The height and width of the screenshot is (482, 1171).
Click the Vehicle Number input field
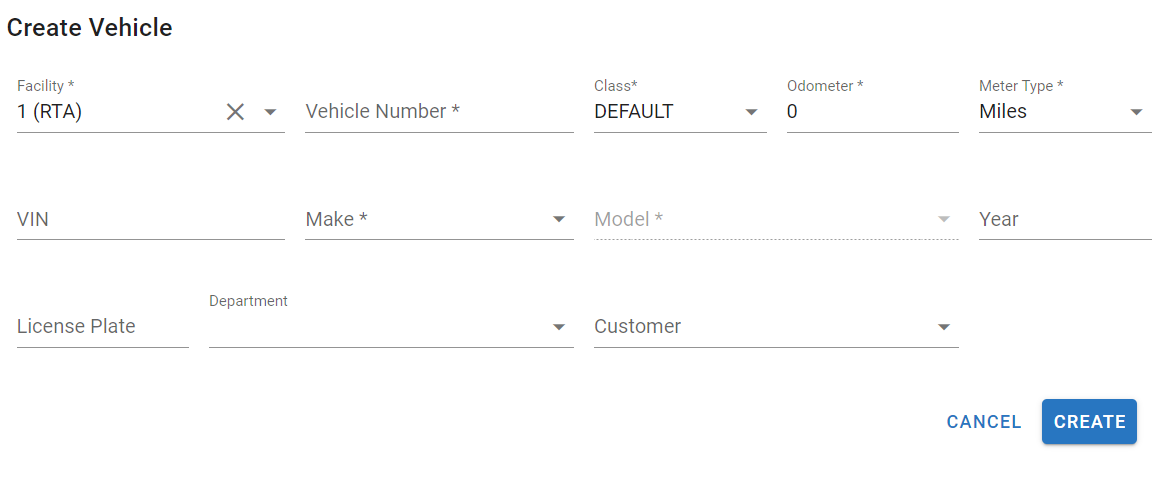438,112
